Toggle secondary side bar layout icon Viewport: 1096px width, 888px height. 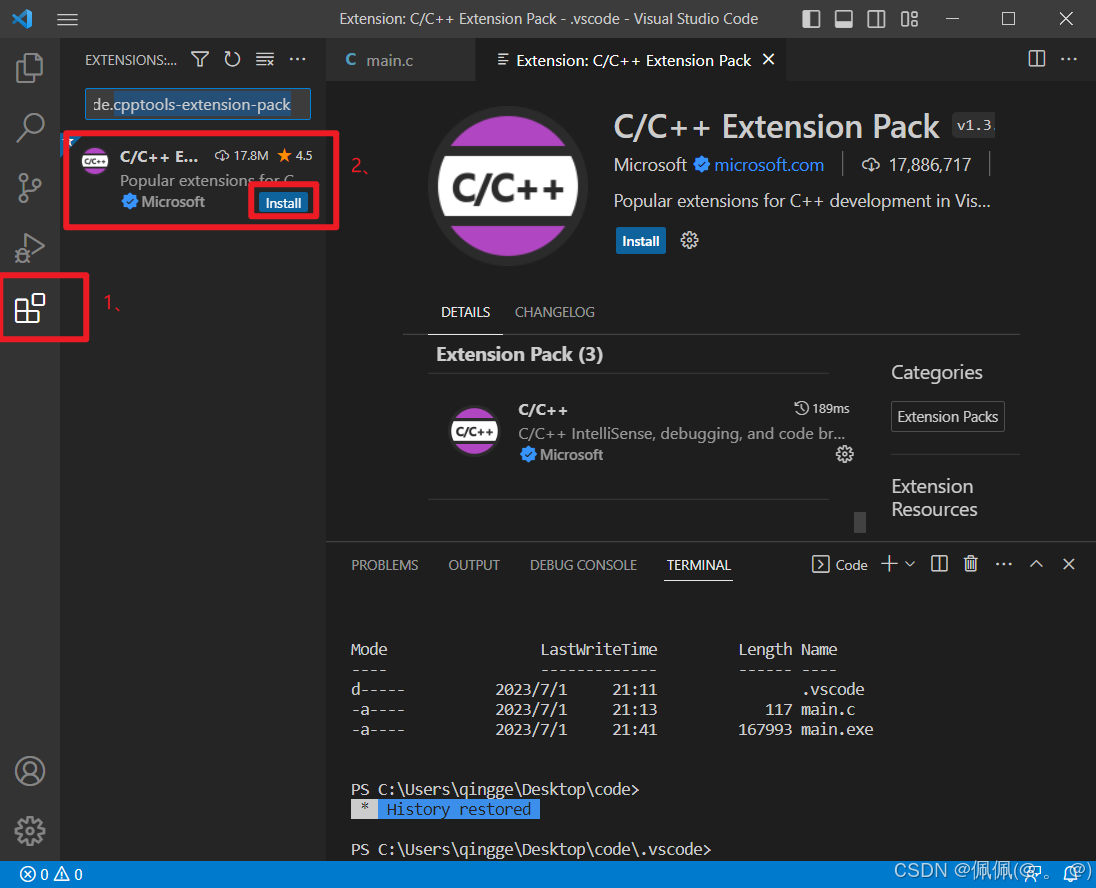click(x=877, y=19)
